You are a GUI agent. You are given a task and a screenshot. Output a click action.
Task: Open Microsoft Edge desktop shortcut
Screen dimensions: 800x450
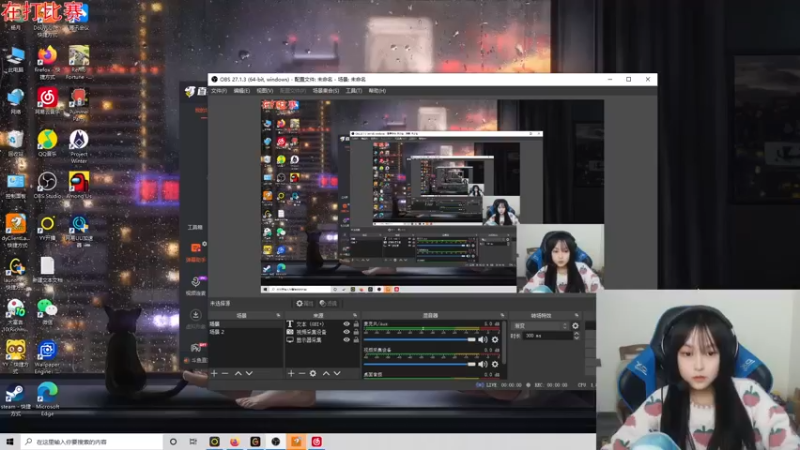pos(47,398)
